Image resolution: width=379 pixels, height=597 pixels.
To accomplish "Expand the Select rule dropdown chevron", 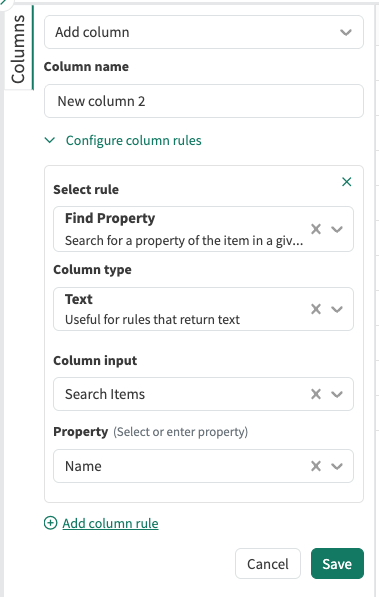I will coord(337,229).
